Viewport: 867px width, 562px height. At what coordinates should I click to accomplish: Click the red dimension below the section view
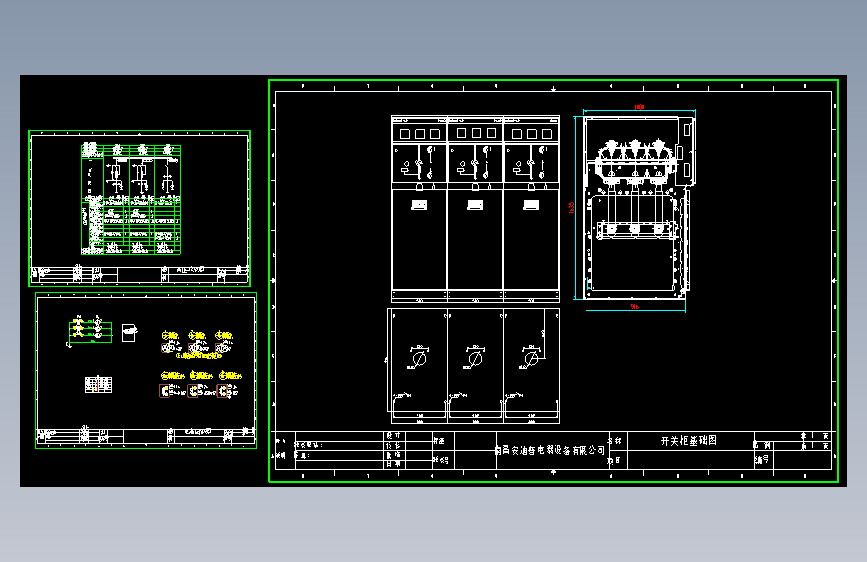click(x=635, y=306)
